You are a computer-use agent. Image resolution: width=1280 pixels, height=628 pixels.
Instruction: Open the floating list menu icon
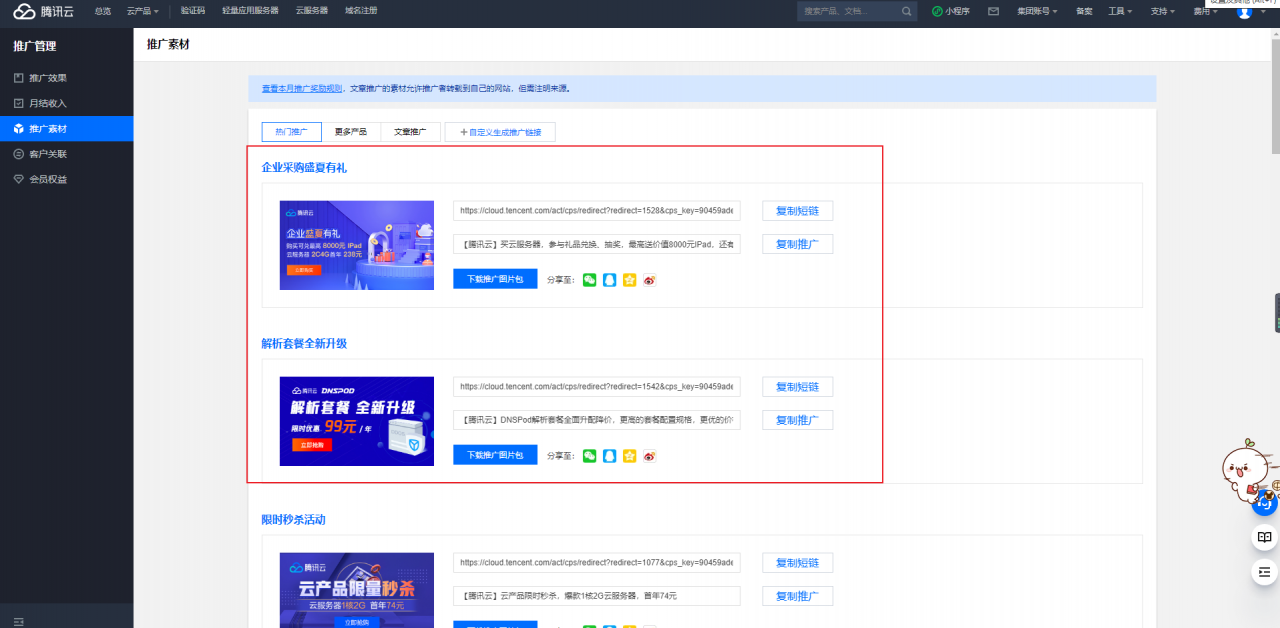(1265, 573)
